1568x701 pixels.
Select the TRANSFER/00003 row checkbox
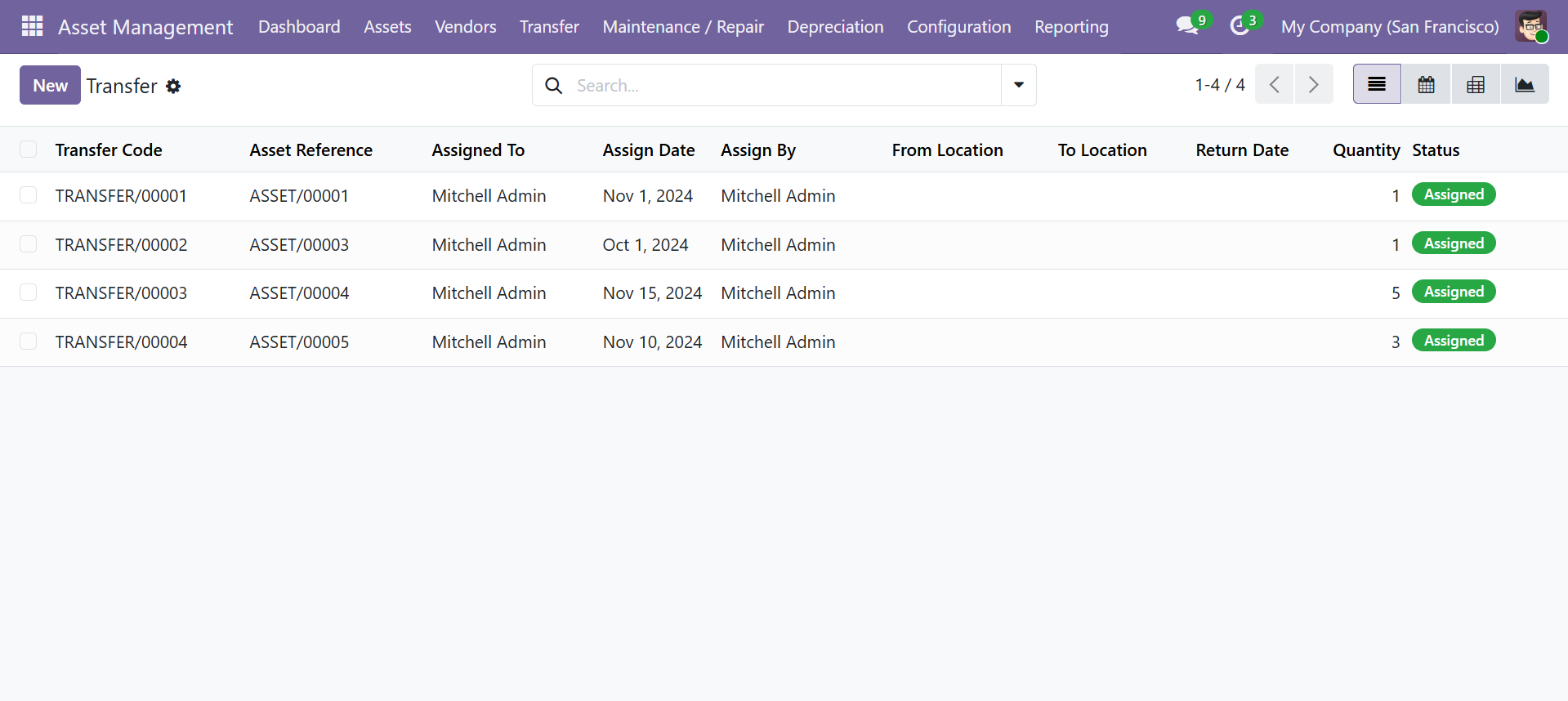(x=29, y=292)
